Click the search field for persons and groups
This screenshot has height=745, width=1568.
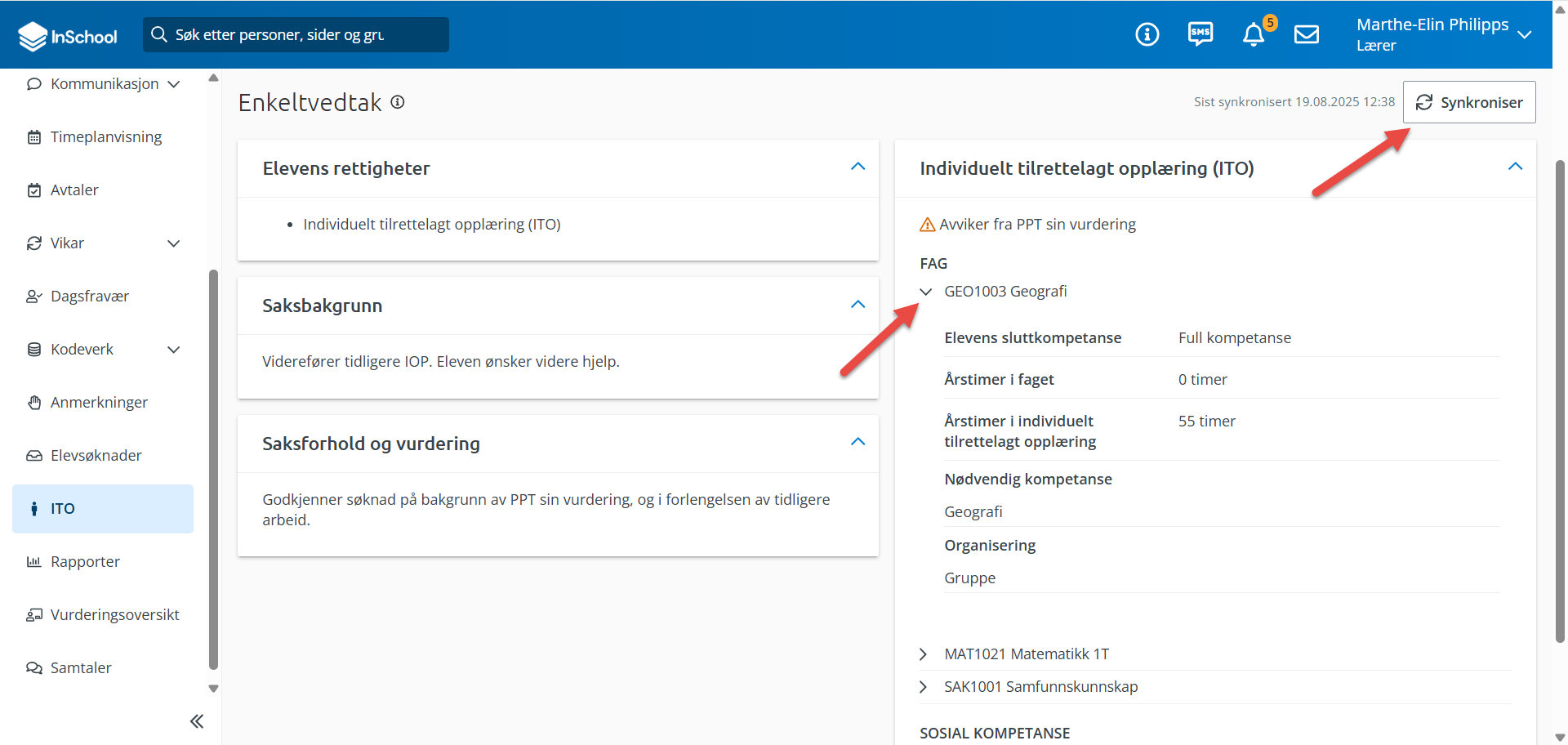(x=296, y=34)
